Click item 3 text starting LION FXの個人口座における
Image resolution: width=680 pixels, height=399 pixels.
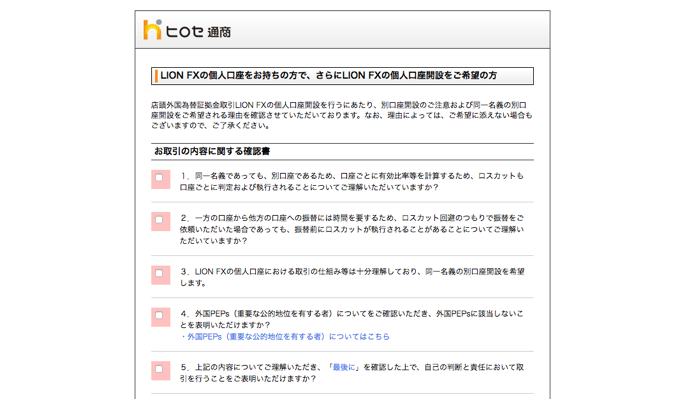click(352, 277)
